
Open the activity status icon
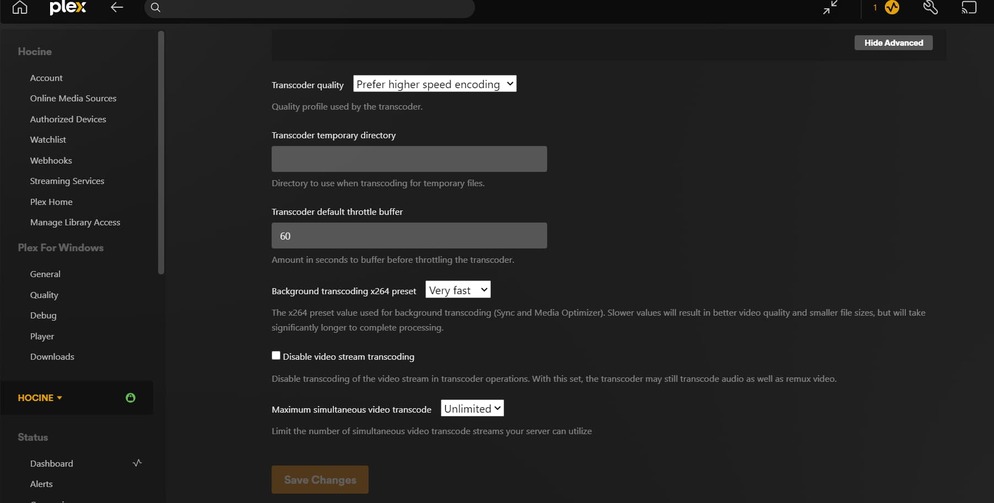pyautogui.click(x=892, y=8)
